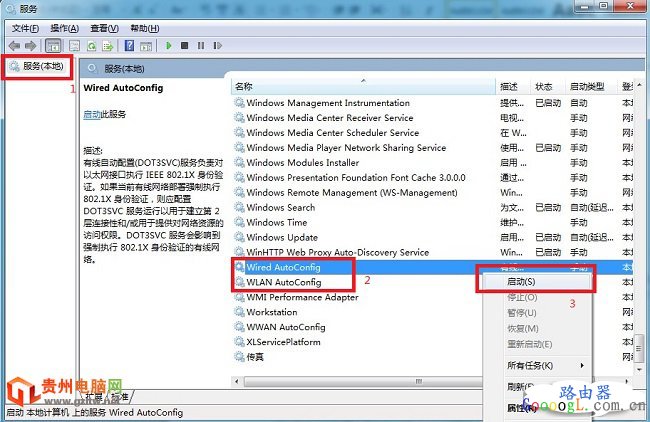Open the 文件(F) menu
650x422 pixels.
click(24, 29)
